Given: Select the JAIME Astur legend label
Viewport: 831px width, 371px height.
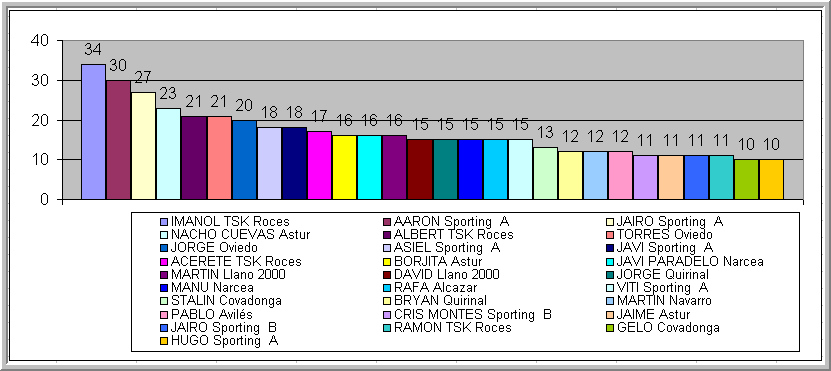Looking at the screenshot, I should click(x=654, y=314).
